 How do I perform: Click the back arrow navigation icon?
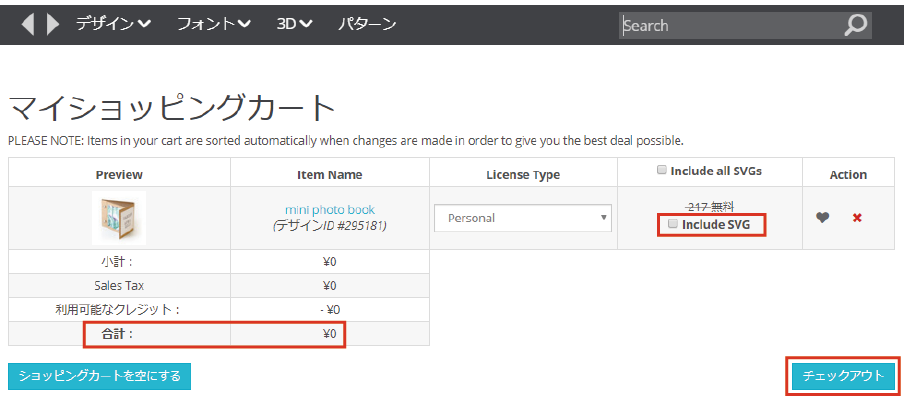[x=27, y=24]
